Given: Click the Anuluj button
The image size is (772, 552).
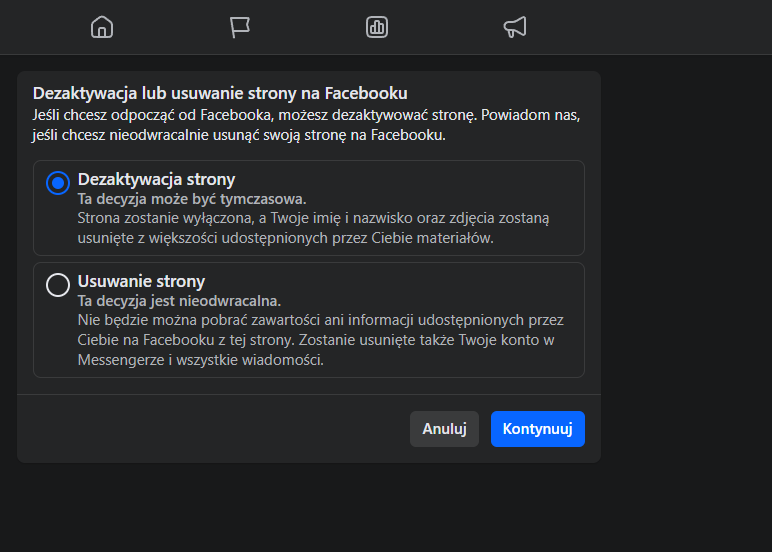Looking at the screenshot, I should click(444, 429).
